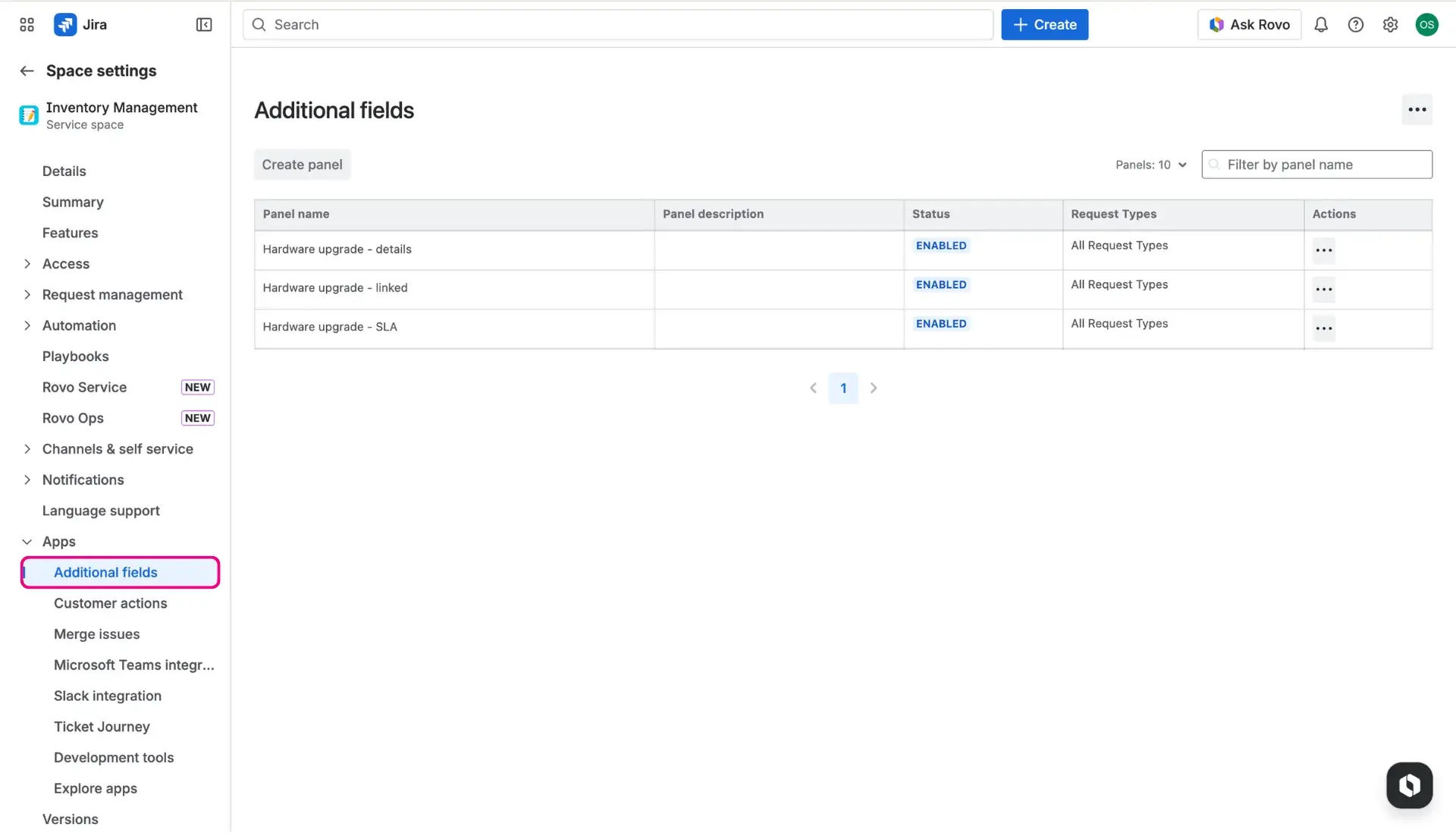Open the OS profile avatar
Image resolution: width=1456 pixels, height=833 pixels.
pos(1426,24)
